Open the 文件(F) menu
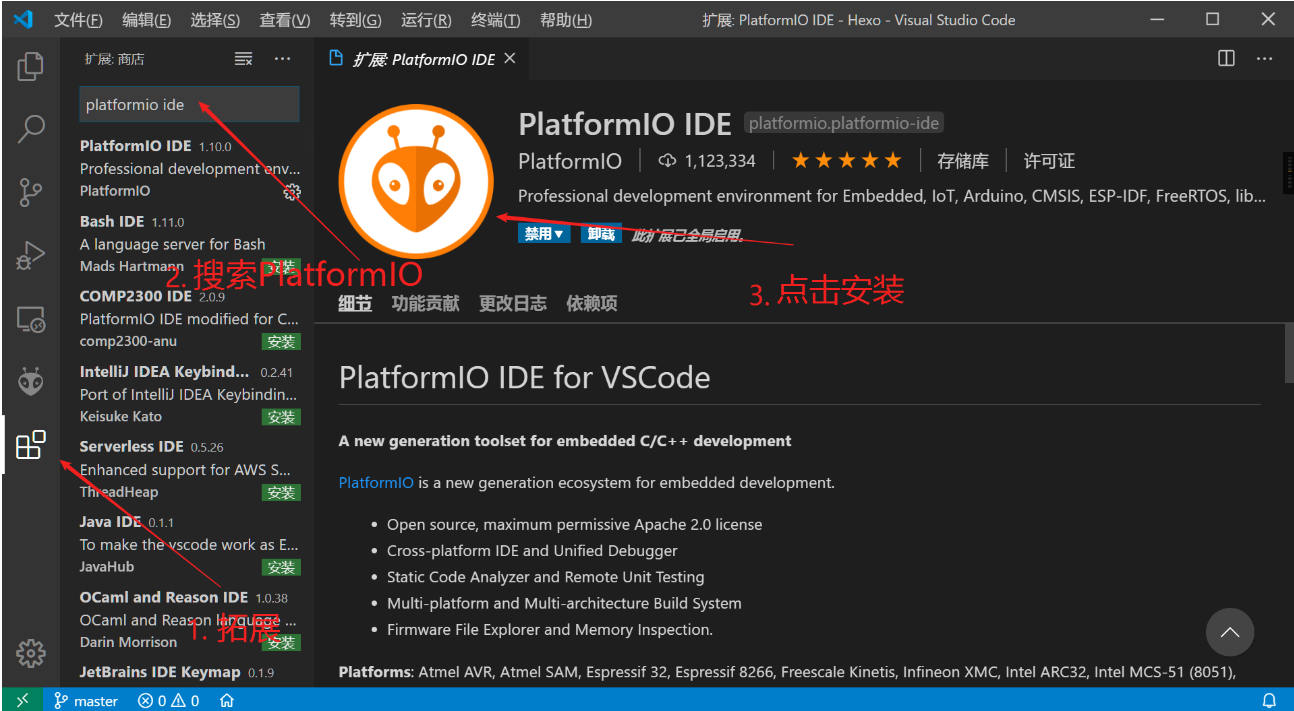Screen dimensions: 1294x711 pos(78,20)
